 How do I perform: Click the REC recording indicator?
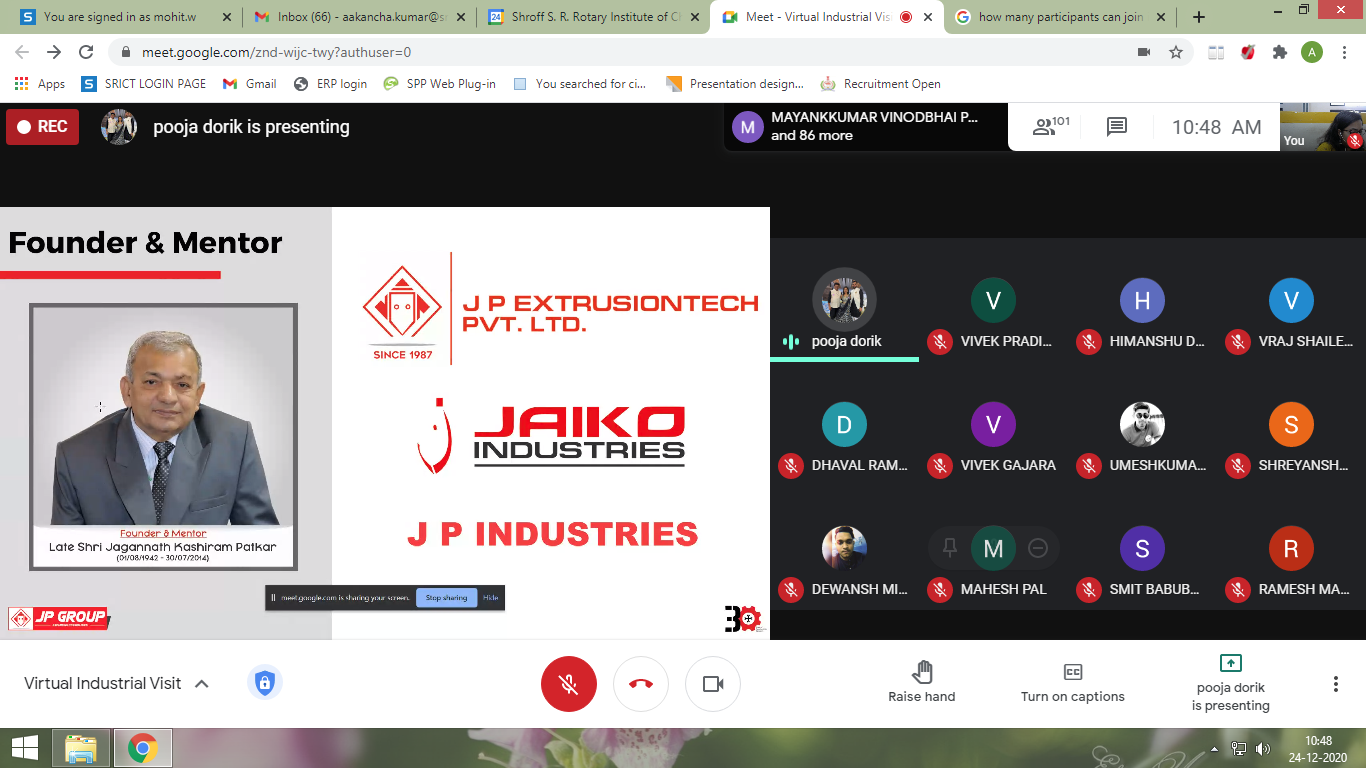[42, 127]
